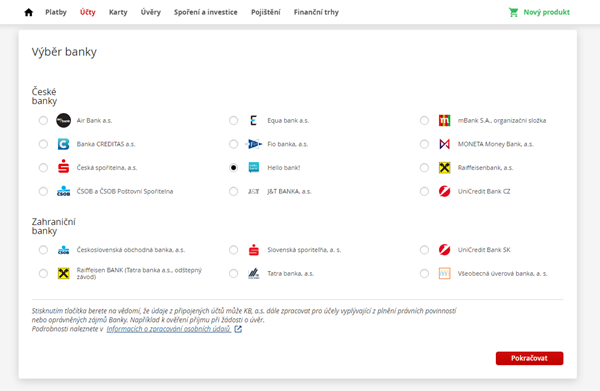Viewport: 600px width, 391px height.
Task: Select the MONETA Money Bank radio button
Action: 424,144
